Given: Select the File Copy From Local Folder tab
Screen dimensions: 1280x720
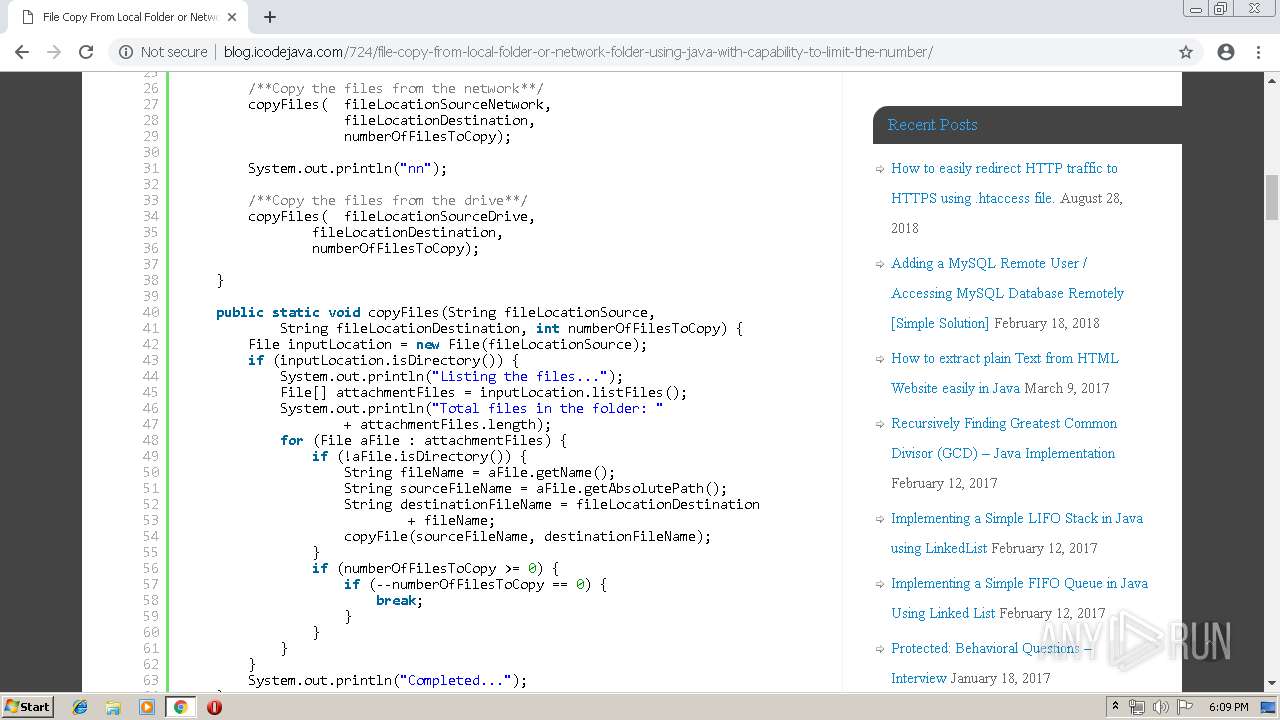Looking at the screenshot, I should (128, 17).
